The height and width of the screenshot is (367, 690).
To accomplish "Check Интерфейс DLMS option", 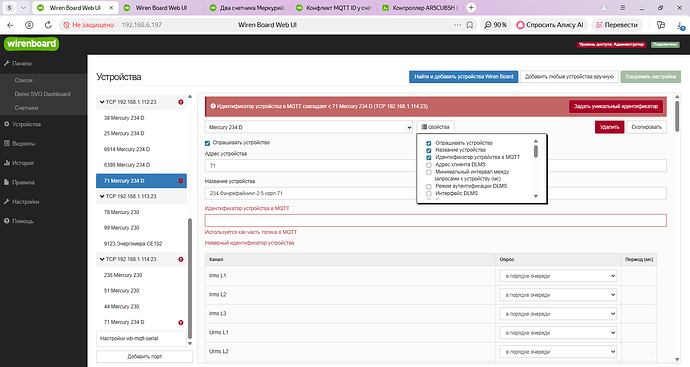I will click(x=429, y=194).
